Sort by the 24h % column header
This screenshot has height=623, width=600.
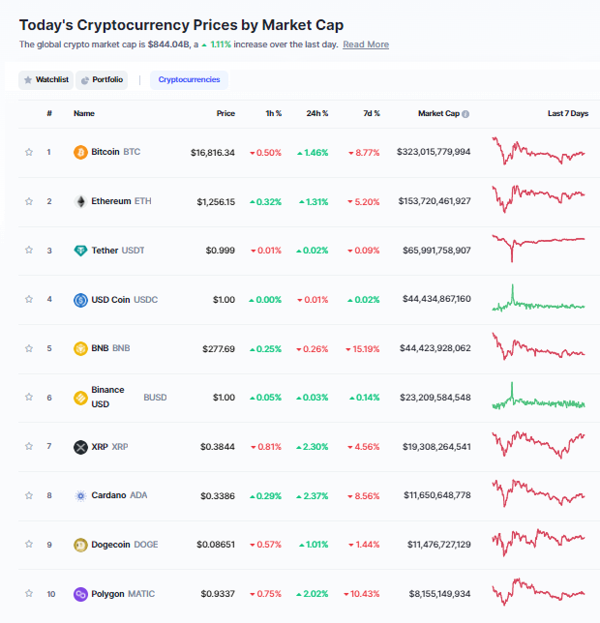(317, 113)
